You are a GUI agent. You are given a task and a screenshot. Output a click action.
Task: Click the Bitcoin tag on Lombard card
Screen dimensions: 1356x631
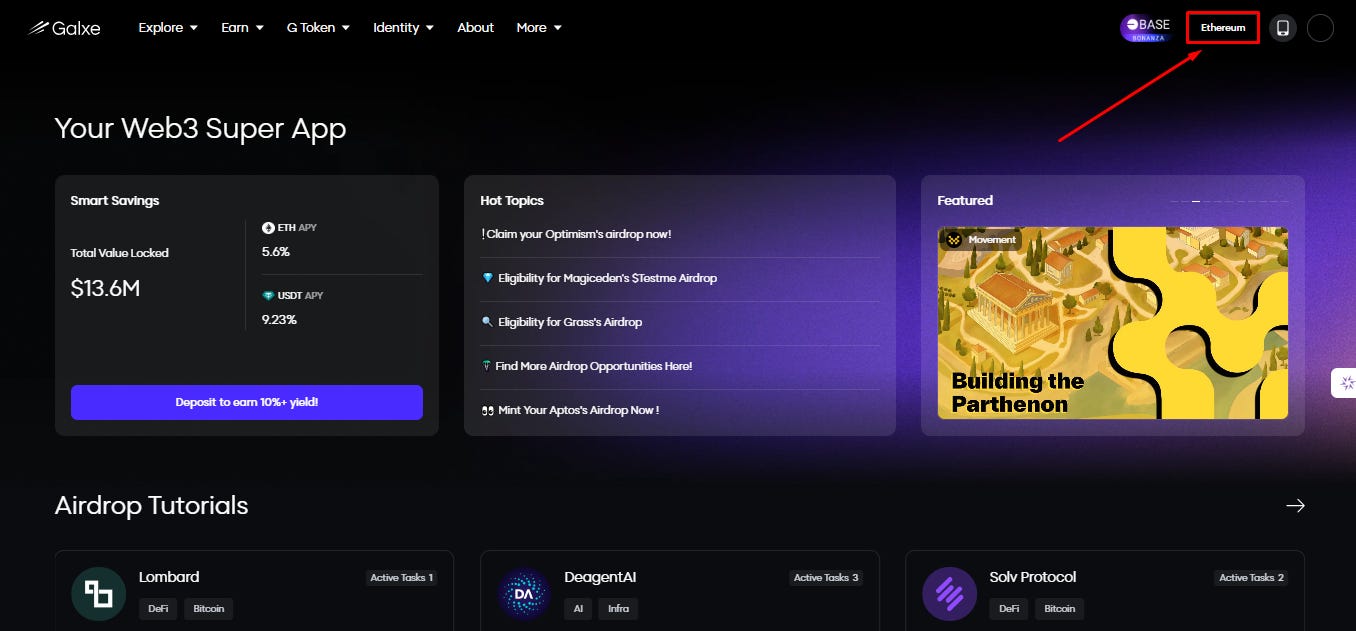(x=209, y=608)
